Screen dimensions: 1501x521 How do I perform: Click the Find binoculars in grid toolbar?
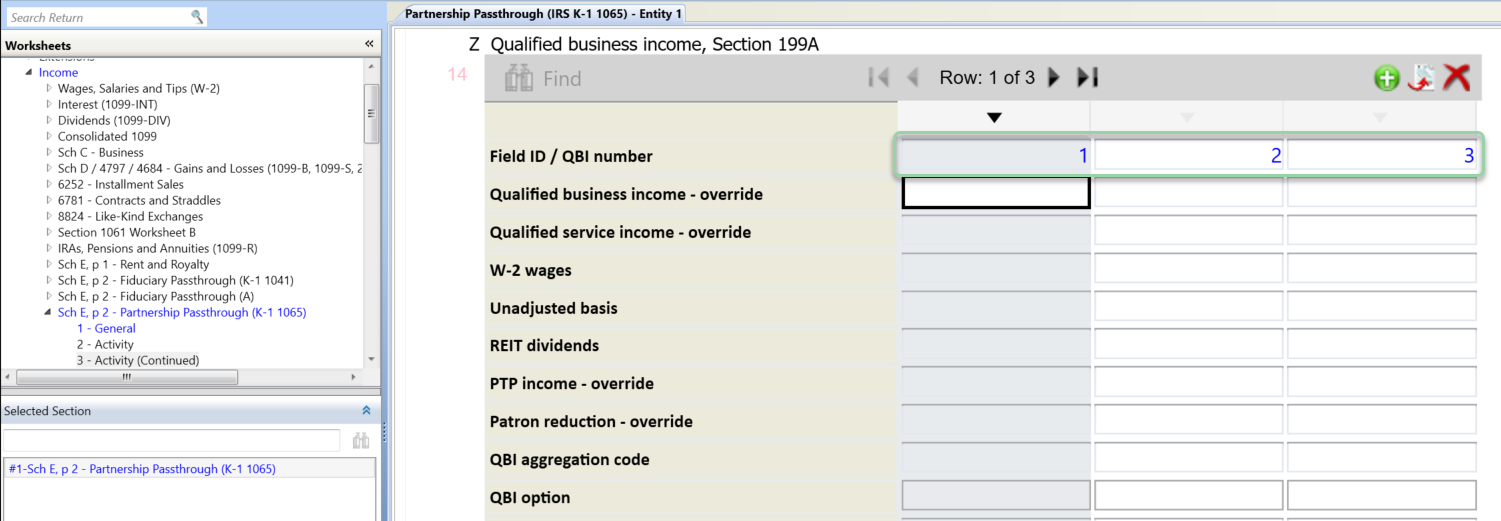[x=519, y=79]
